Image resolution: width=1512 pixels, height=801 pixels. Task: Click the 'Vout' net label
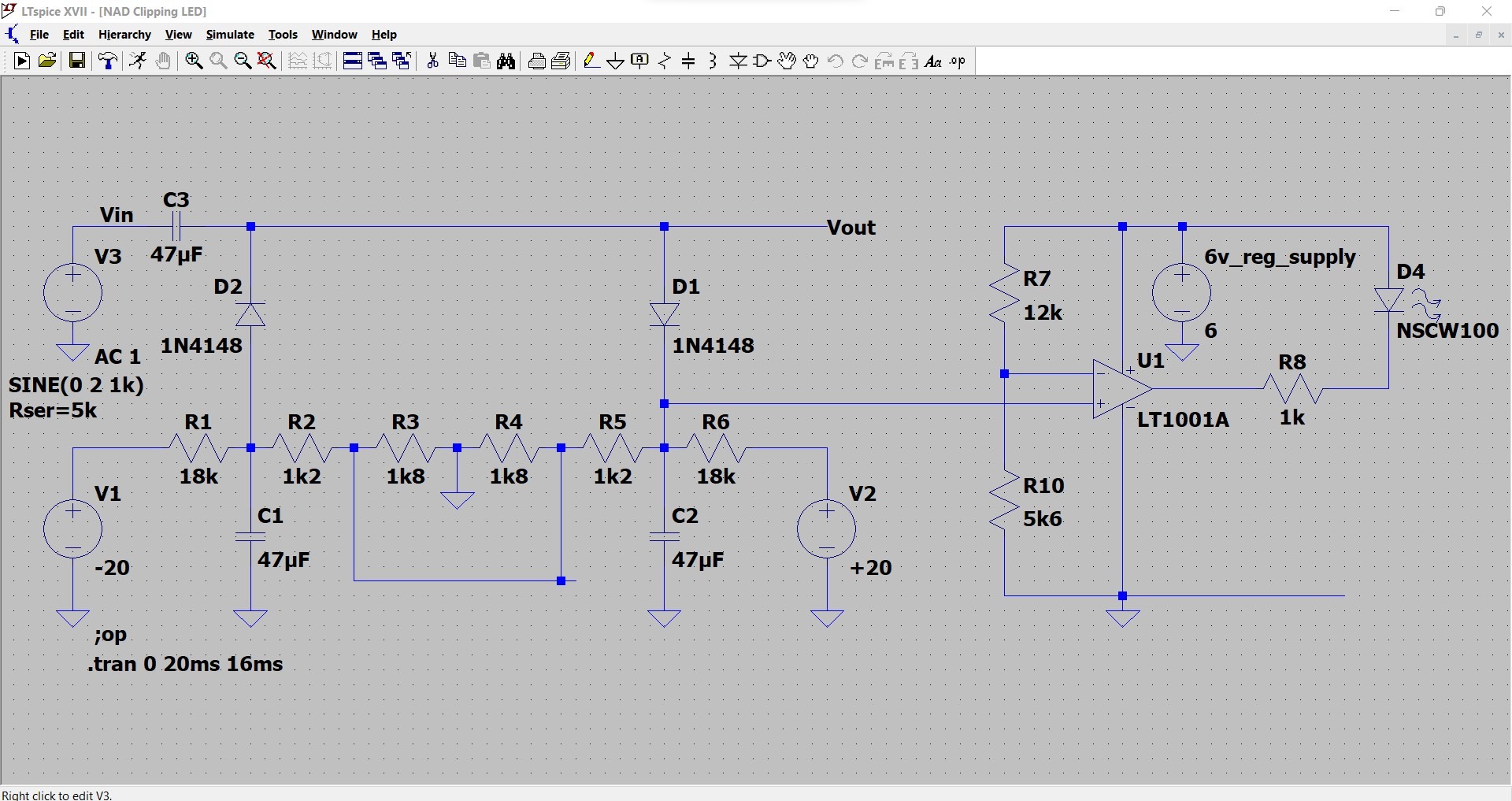851,228
